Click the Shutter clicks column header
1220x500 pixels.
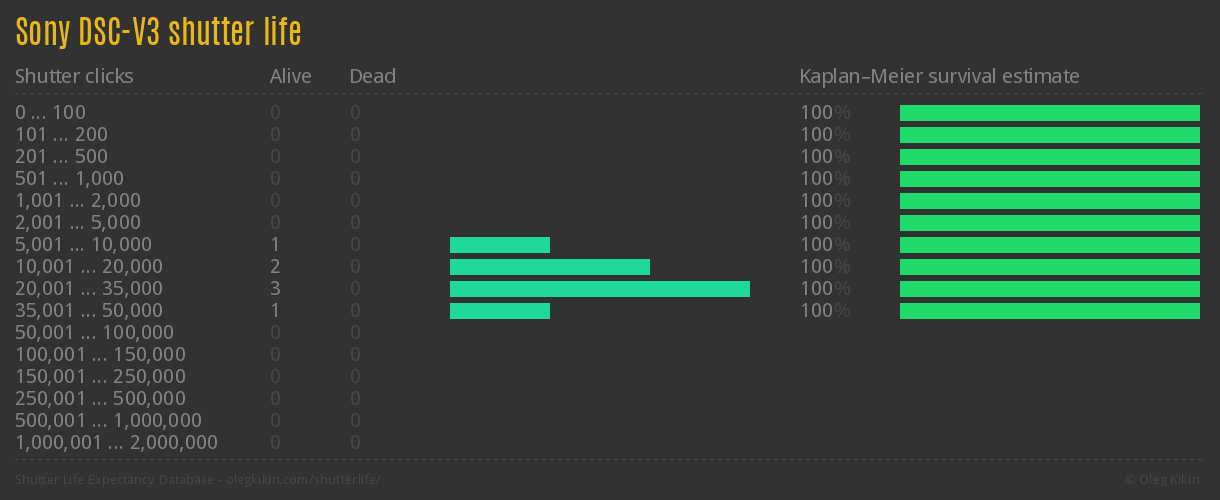[x=74, y=76]
